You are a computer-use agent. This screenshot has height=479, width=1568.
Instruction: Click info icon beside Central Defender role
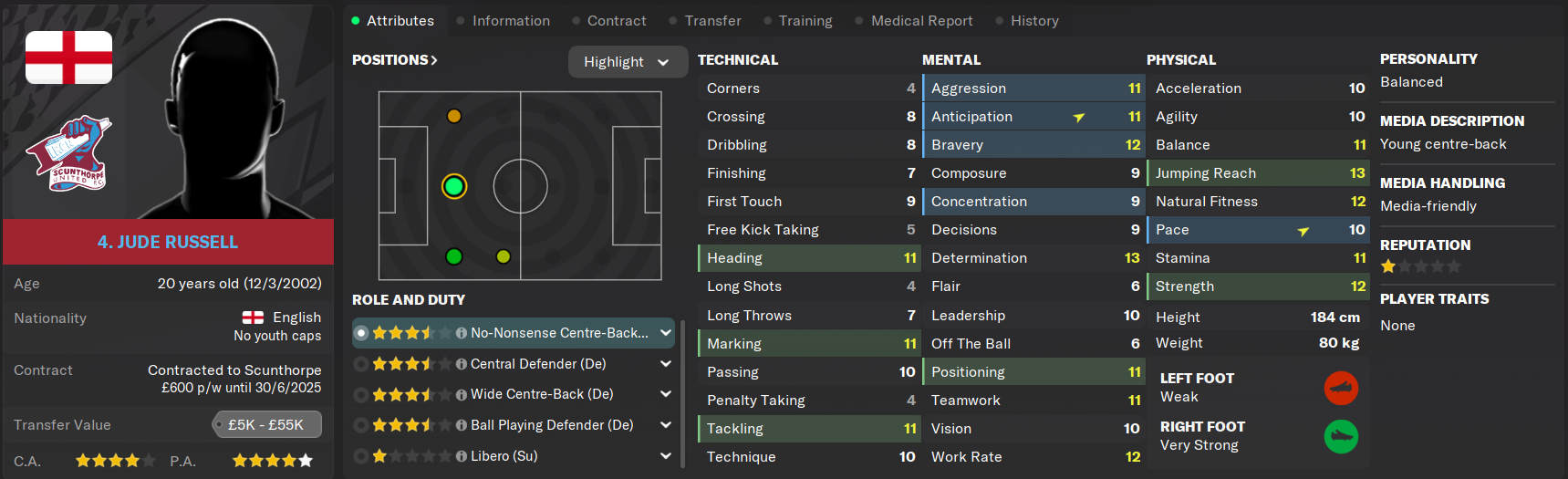click(462, 364)
